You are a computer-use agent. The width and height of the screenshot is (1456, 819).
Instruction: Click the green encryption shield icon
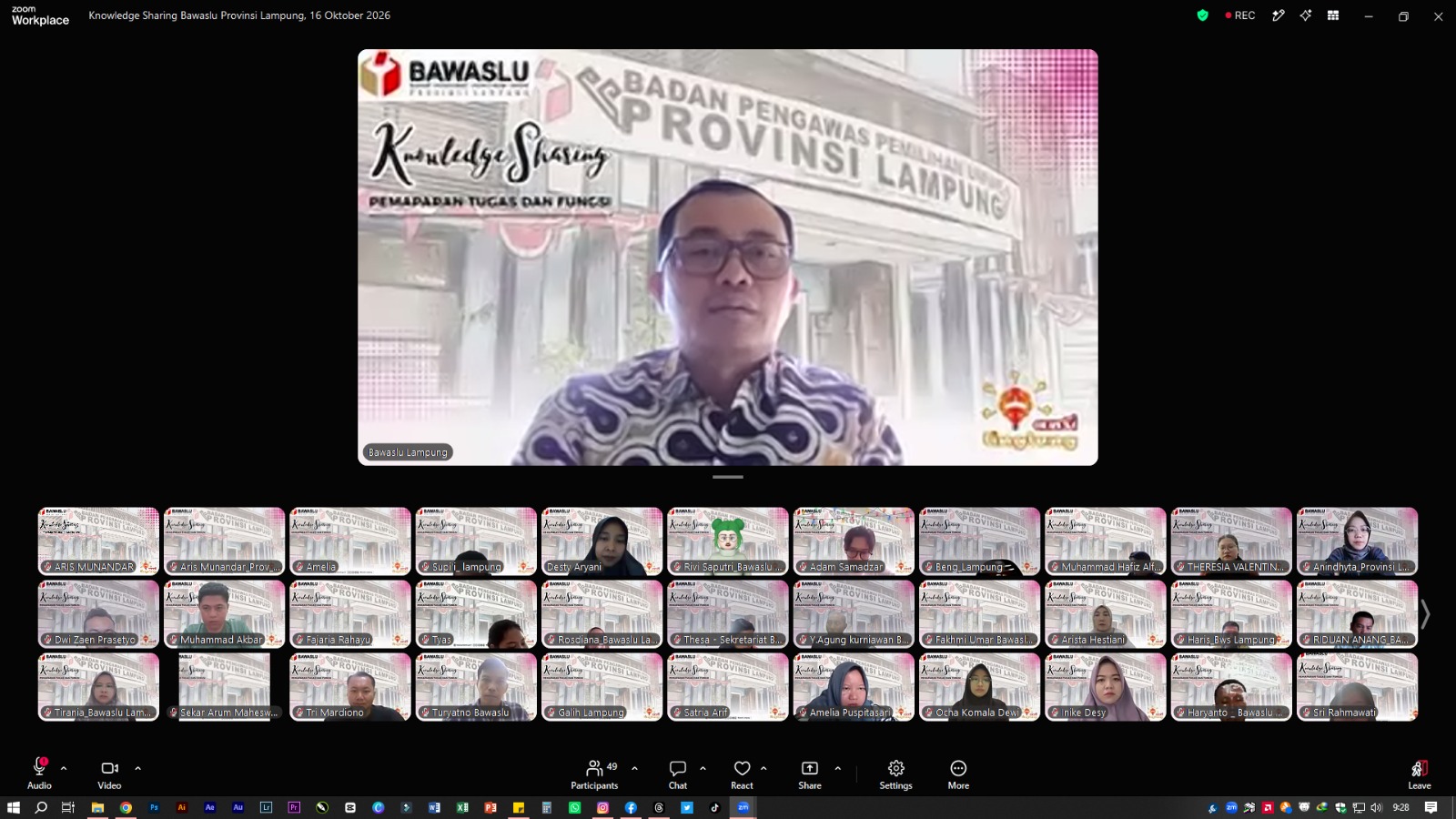pyautogui.click(x=1202, y=15)
